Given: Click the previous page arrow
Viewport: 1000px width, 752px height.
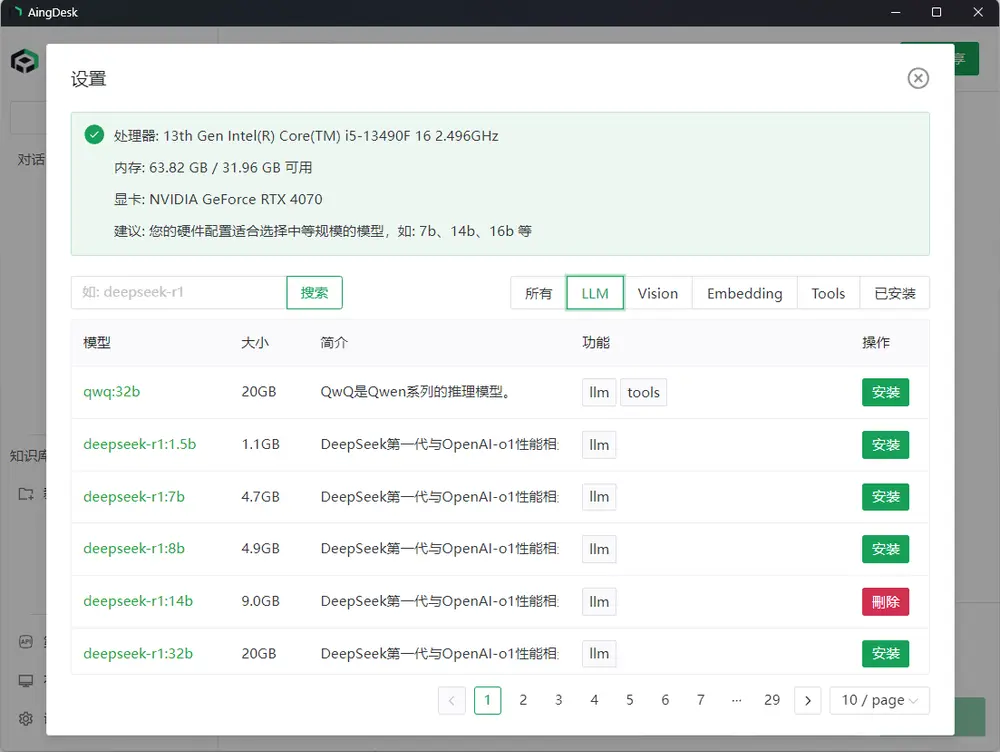Looking at the screenshot, I should (x=452, y=700).
